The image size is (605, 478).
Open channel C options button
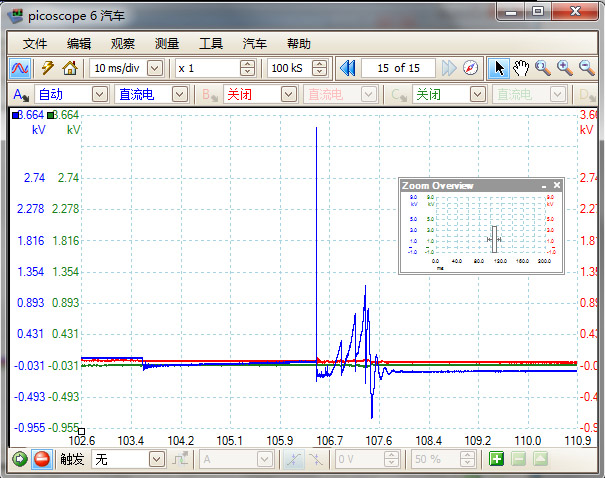click(x=399, y=95)
